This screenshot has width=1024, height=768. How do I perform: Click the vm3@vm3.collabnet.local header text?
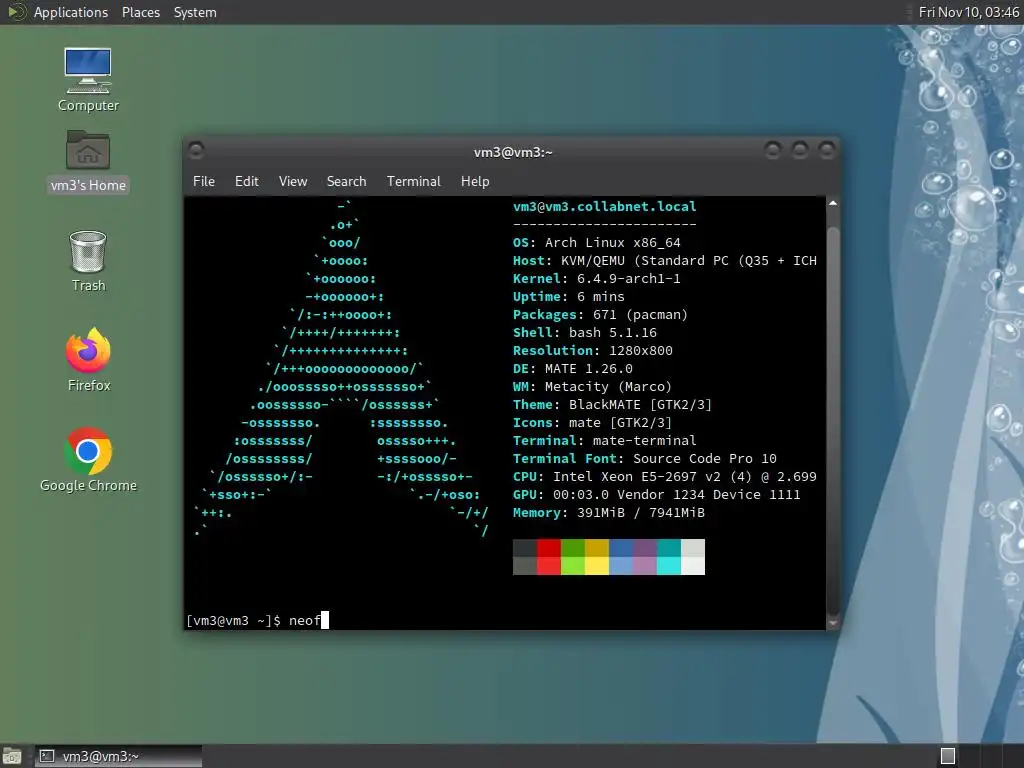(605, 206)
